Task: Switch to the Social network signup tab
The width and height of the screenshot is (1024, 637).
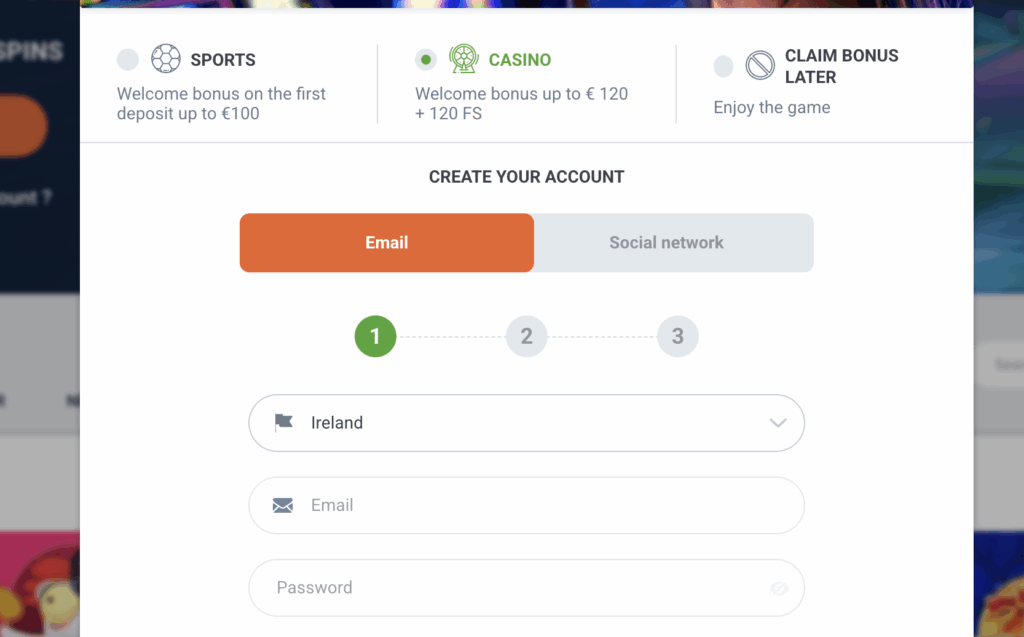Action: (666, 242)
